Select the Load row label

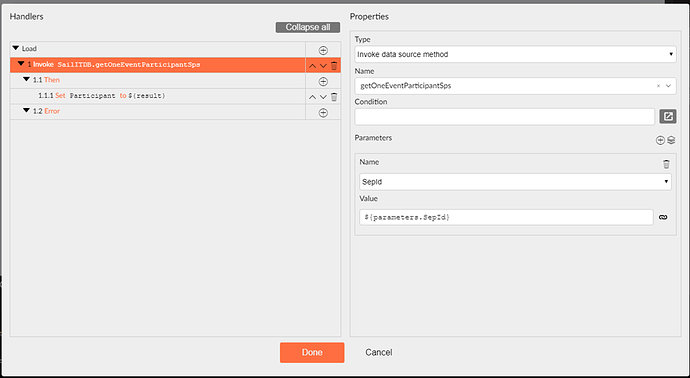pyautogui.click(x=29, y=49)
